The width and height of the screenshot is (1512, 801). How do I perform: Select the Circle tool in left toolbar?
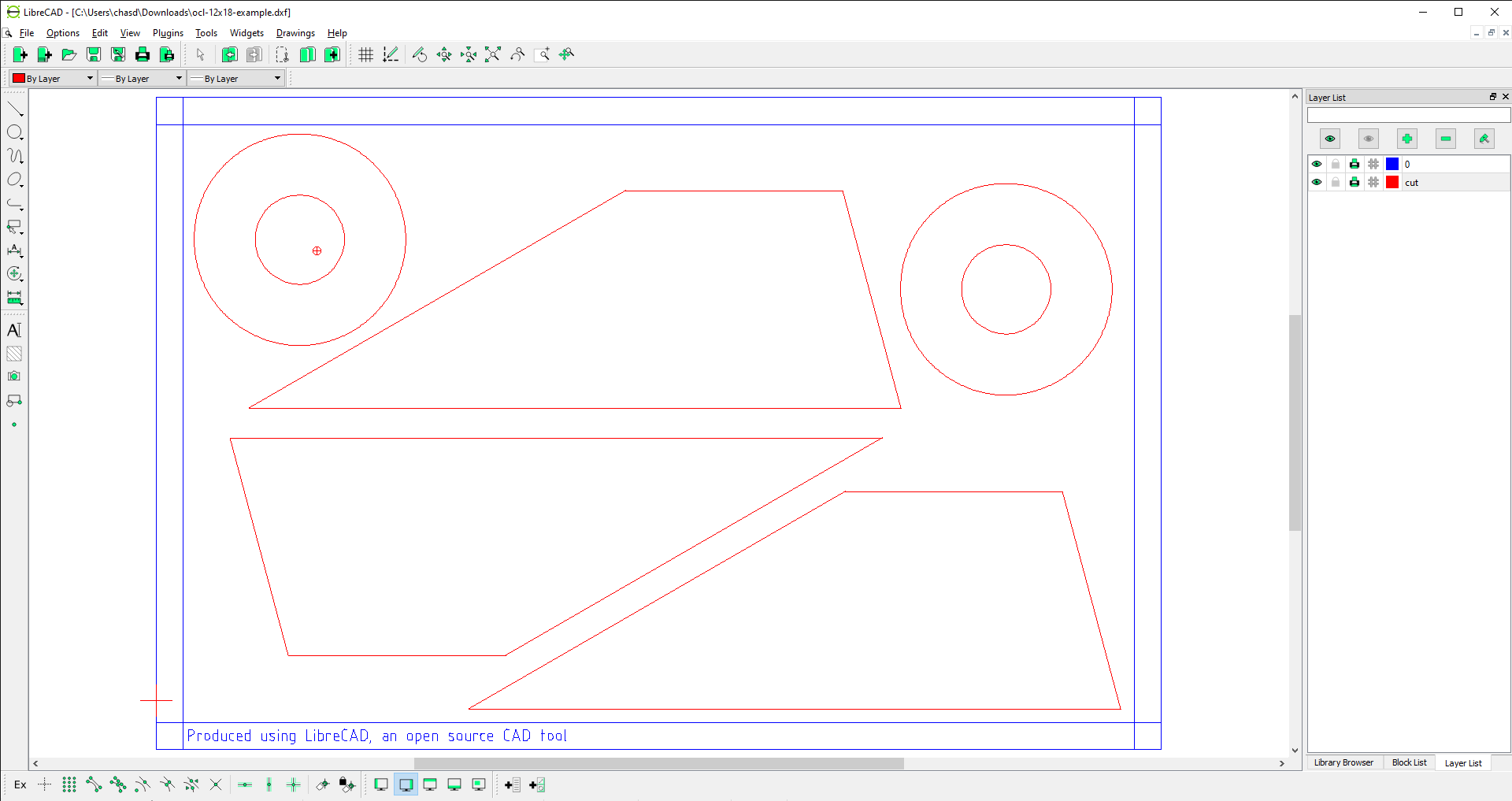click(x=15, y=132)
